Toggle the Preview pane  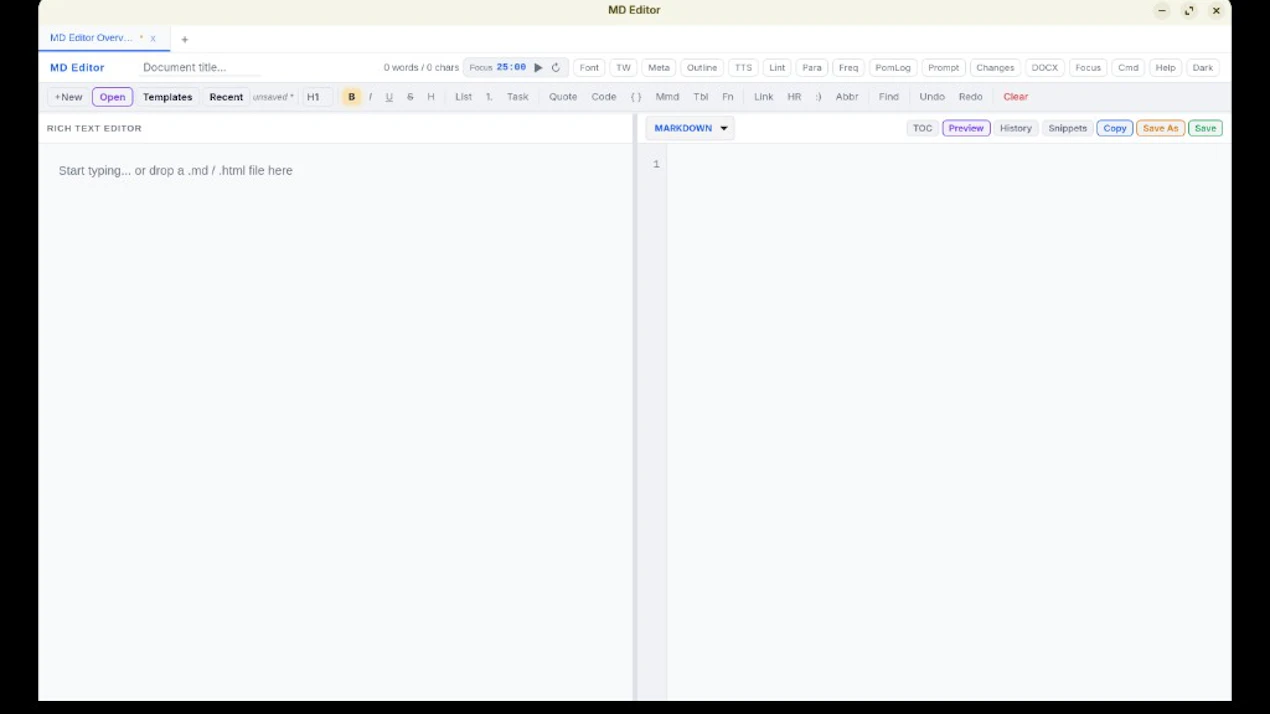[966, 128]
